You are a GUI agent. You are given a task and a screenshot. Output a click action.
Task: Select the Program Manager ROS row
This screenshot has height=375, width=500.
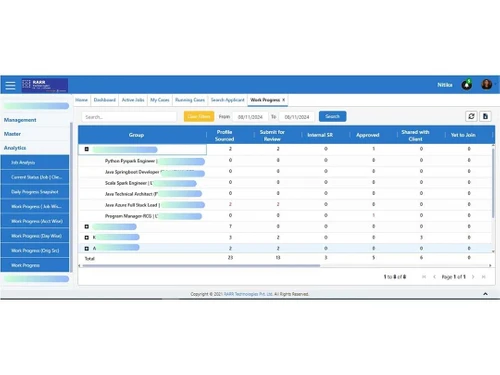[x=286, y=216]
